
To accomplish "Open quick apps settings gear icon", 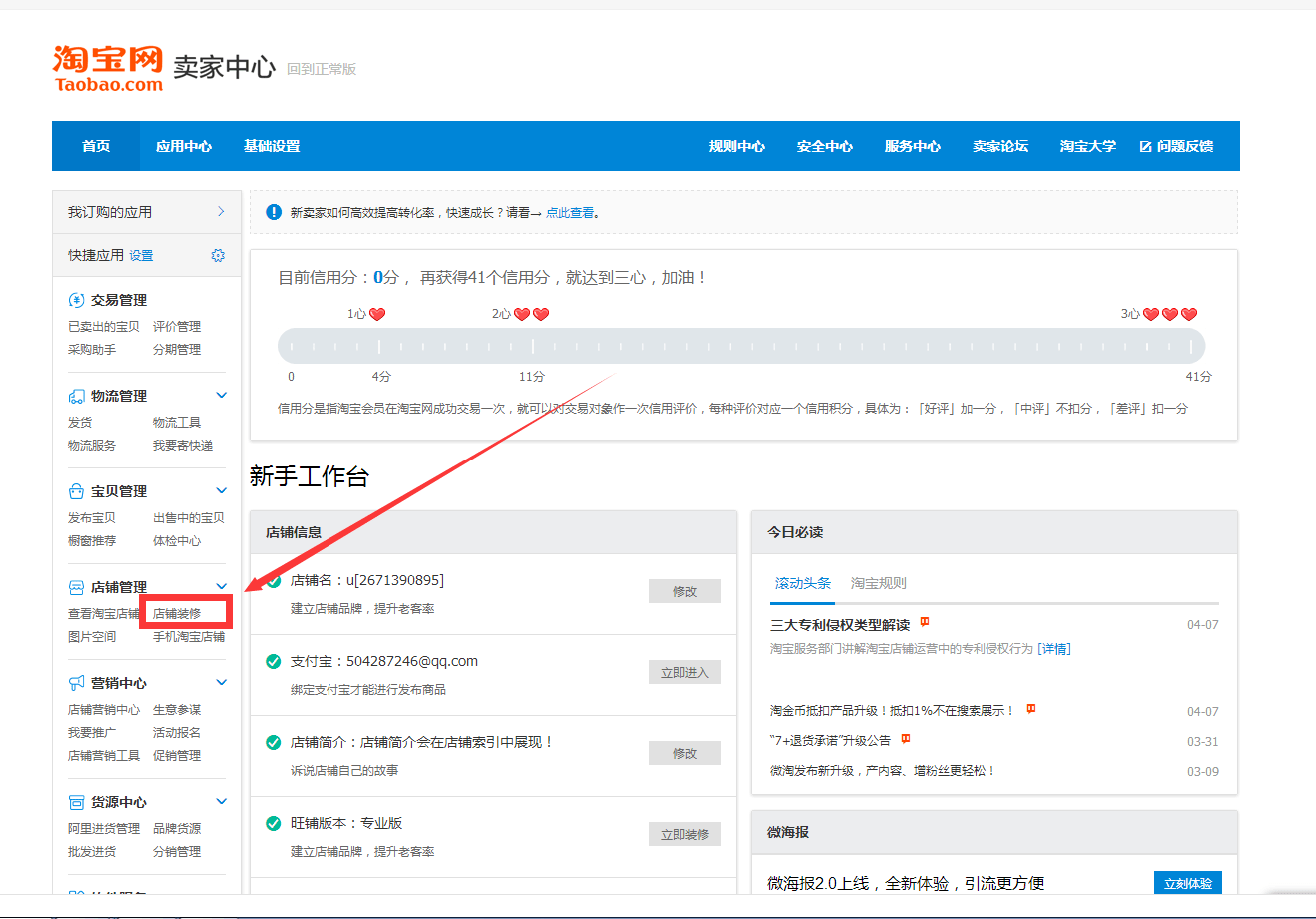I will point(218,255).
